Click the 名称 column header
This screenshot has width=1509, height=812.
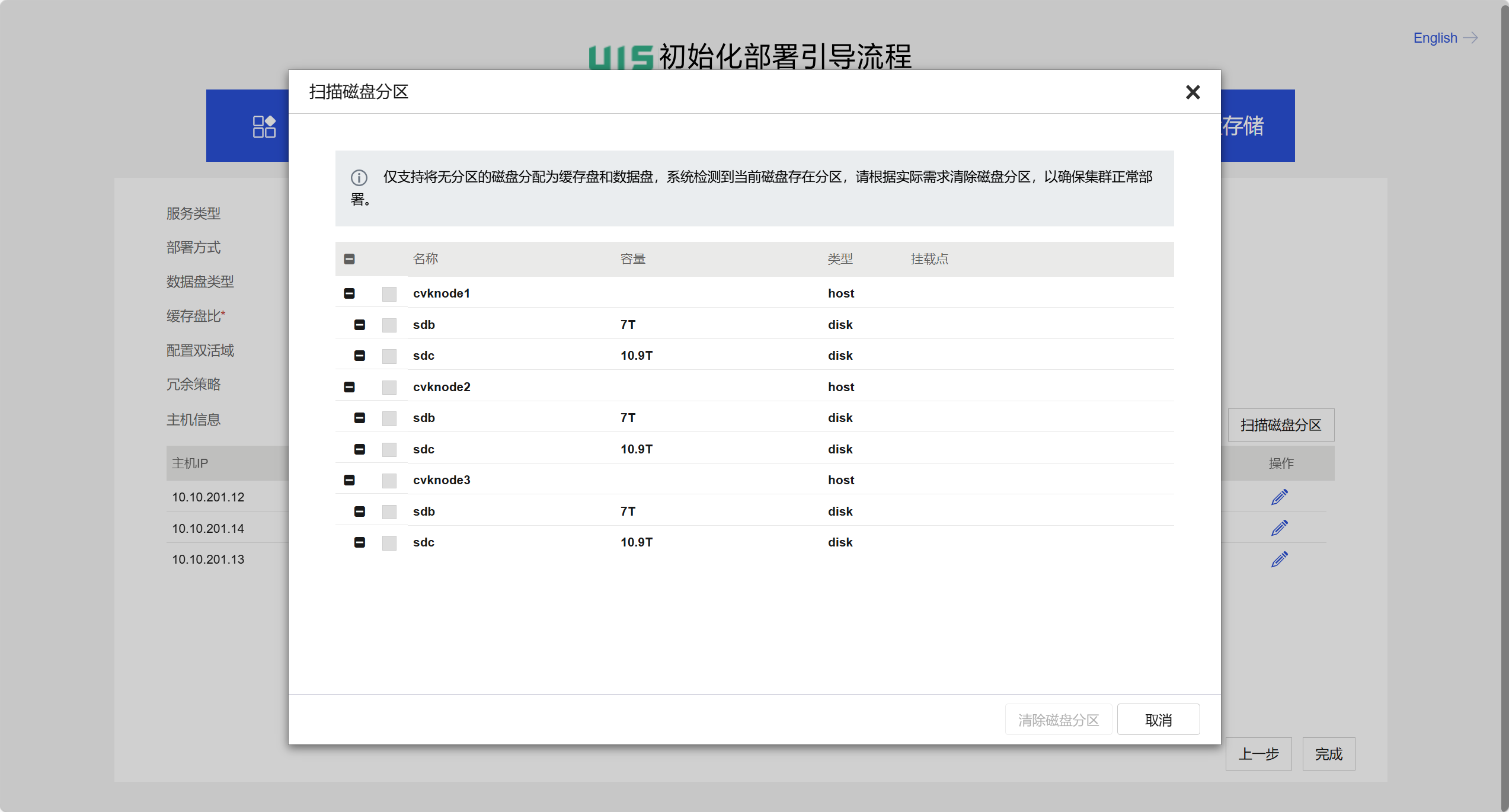tap(425, 259)
